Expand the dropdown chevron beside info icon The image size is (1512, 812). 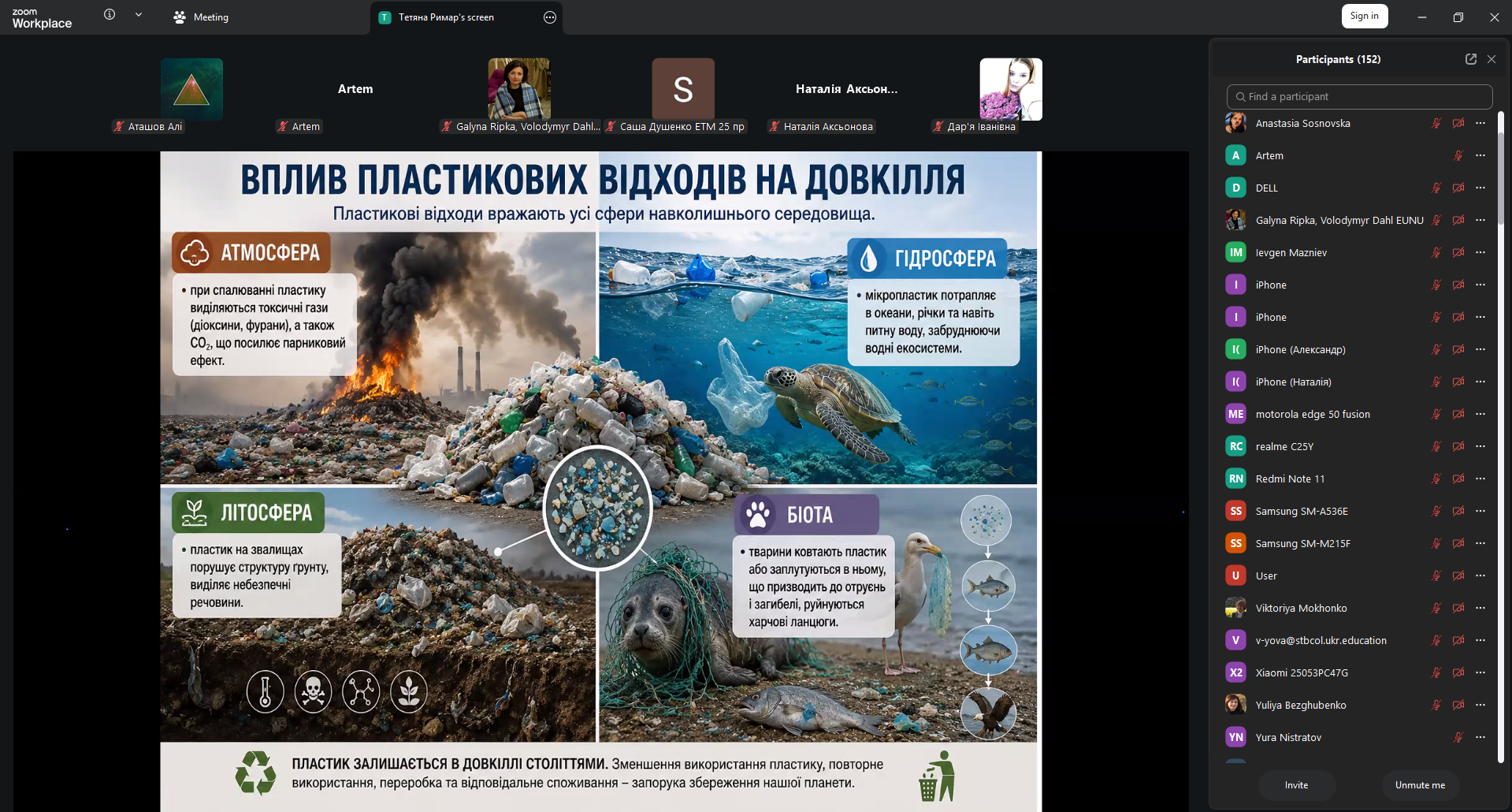tap(139, 14)
